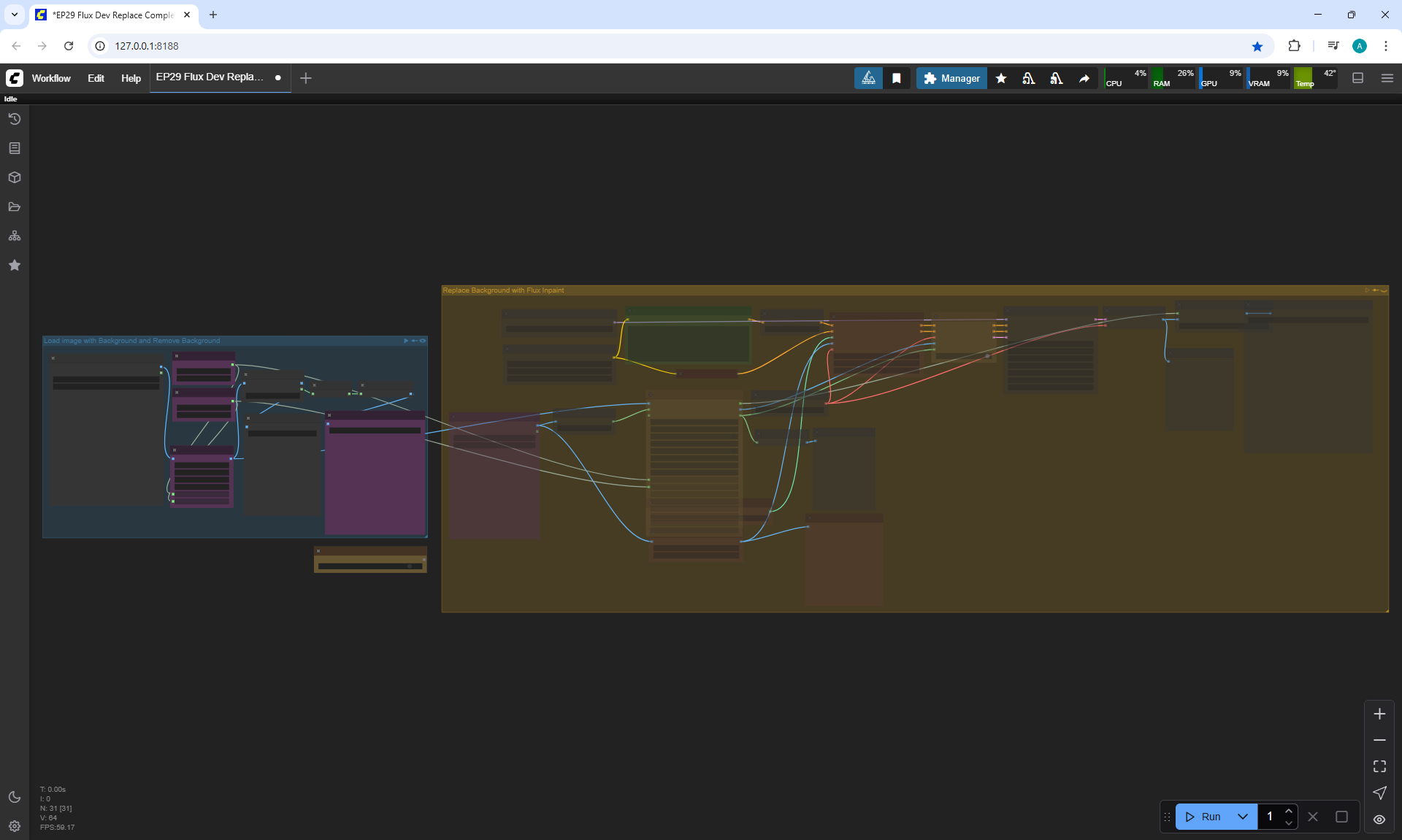Viewport: 1402px width, 840px height.
Task: Click the Manager button
Action: (951, 78)
